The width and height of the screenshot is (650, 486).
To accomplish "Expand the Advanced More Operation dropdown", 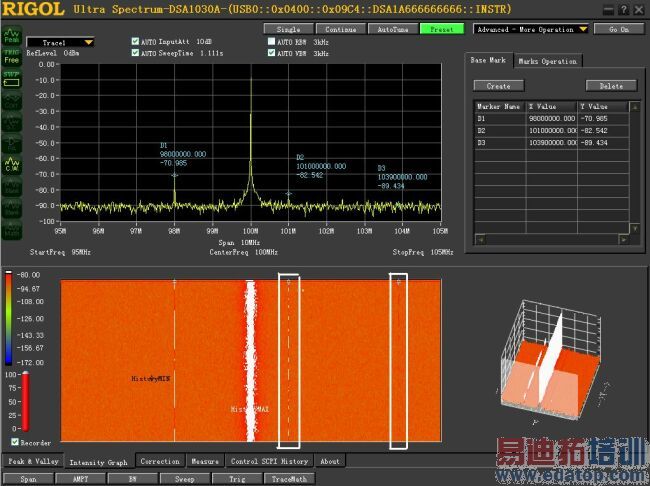I will click(x=581, y=29).
